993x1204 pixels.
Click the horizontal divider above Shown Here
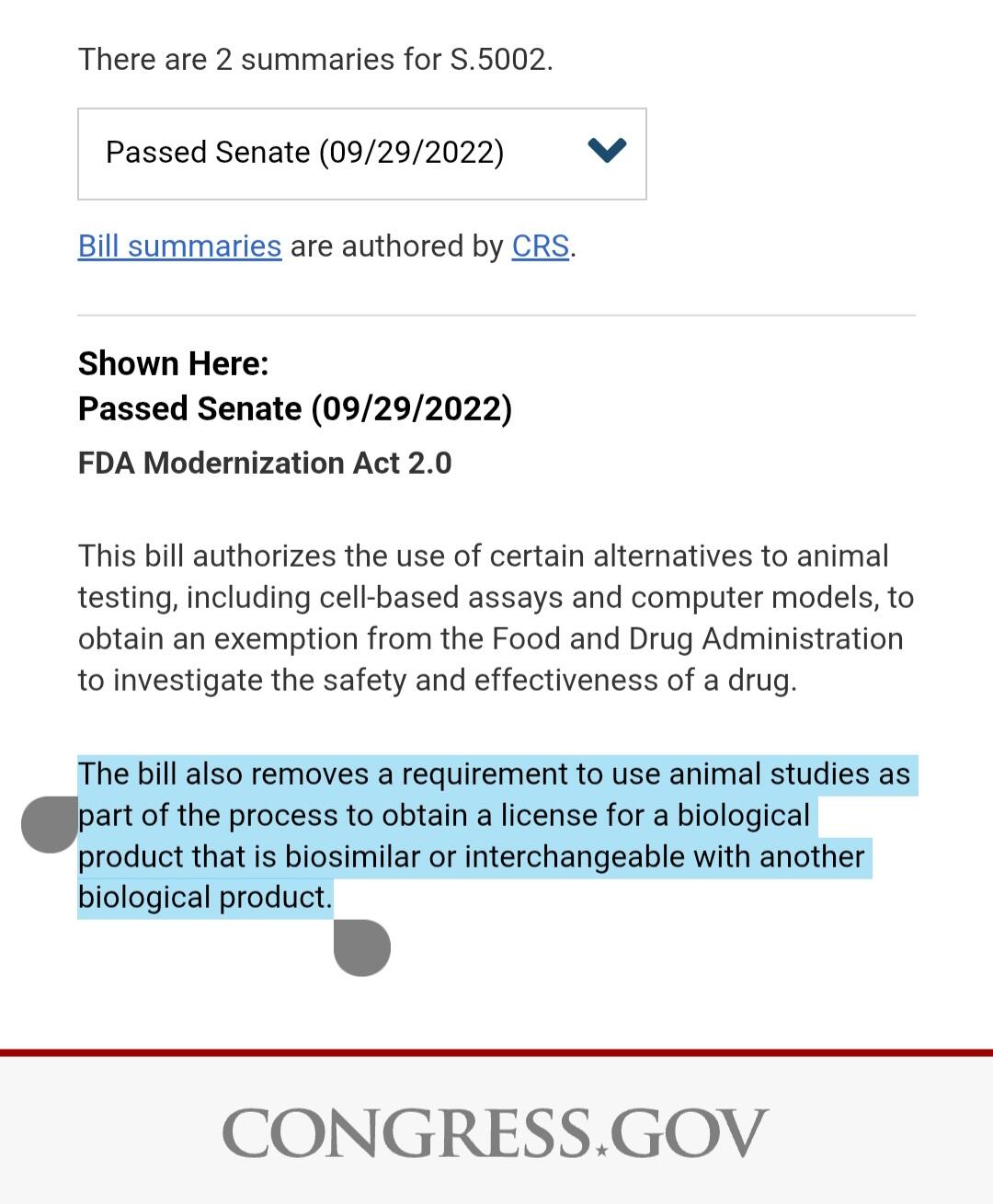[x=496, y=315]
